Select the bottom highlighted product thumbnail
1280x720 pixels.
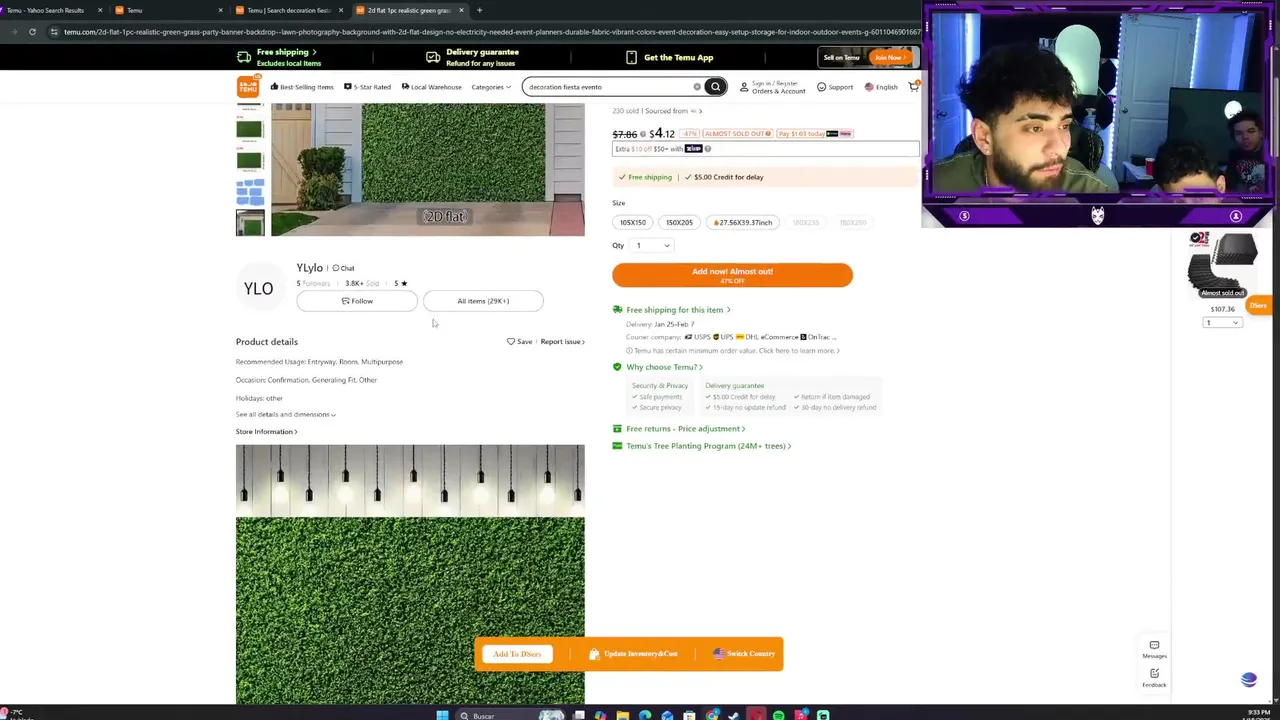pyautogui.click(x=250, y=223)
